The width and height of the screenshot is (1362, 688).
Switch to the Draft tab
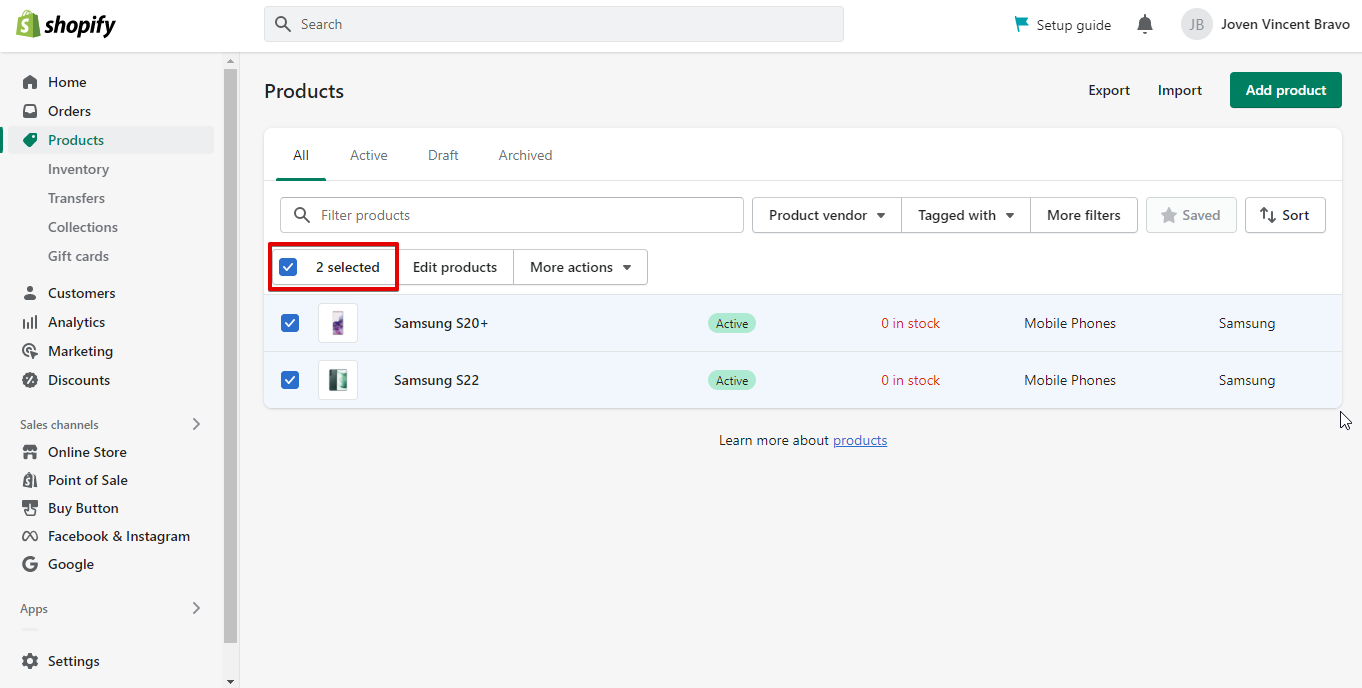point(443,155)
